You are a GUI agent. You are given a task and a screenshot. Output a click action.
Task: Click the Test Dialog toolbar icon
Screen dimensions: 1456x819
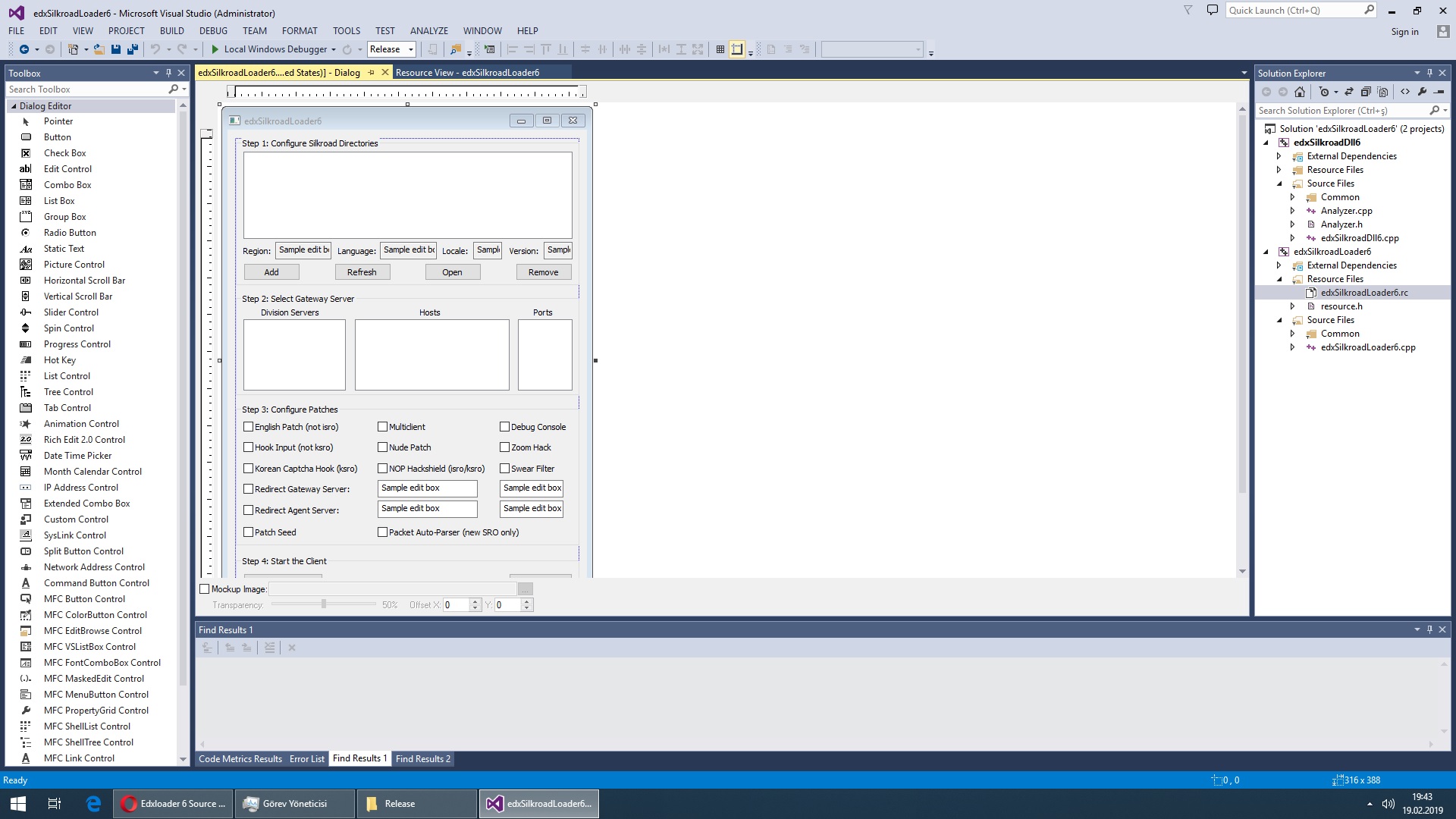(490, 49)
